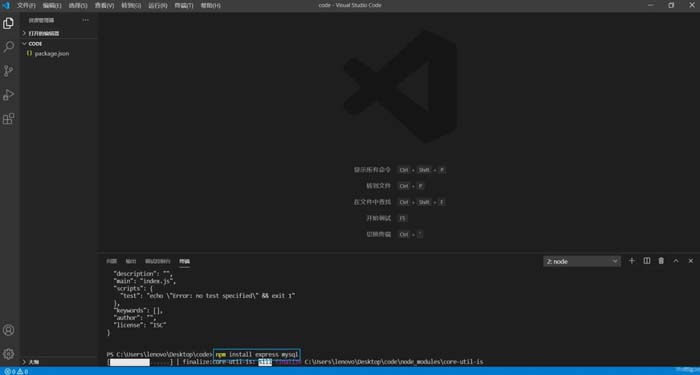700x375 pixels.
Task: Open the Search view in activity bar
Action: 8,47
